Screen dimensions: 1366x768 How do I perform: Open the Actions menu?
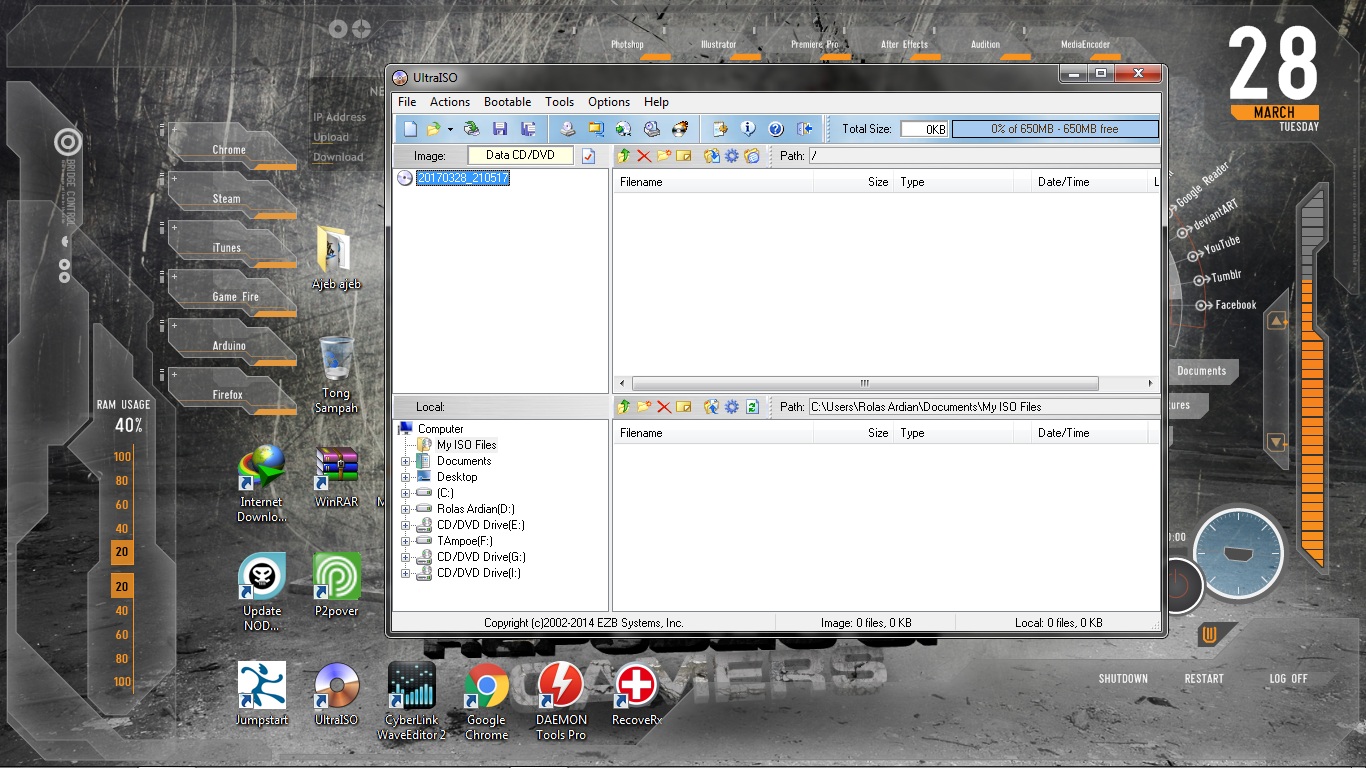[450, 102]
